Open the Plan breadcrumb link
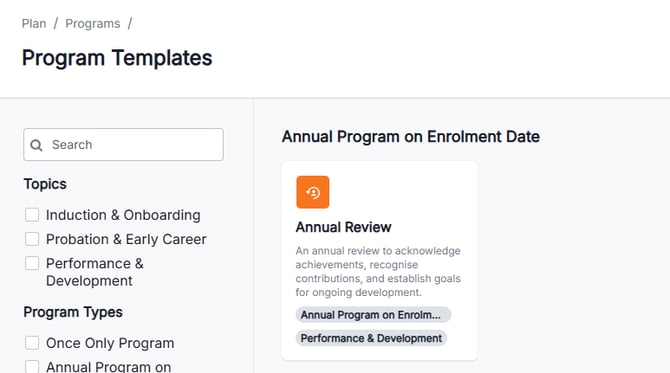 tap(34, 23)
